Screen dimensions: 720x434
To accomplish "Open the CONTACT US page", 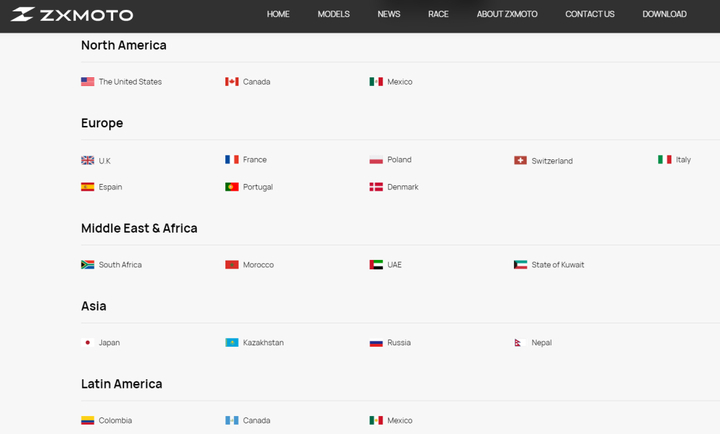I will coord(590,14).
